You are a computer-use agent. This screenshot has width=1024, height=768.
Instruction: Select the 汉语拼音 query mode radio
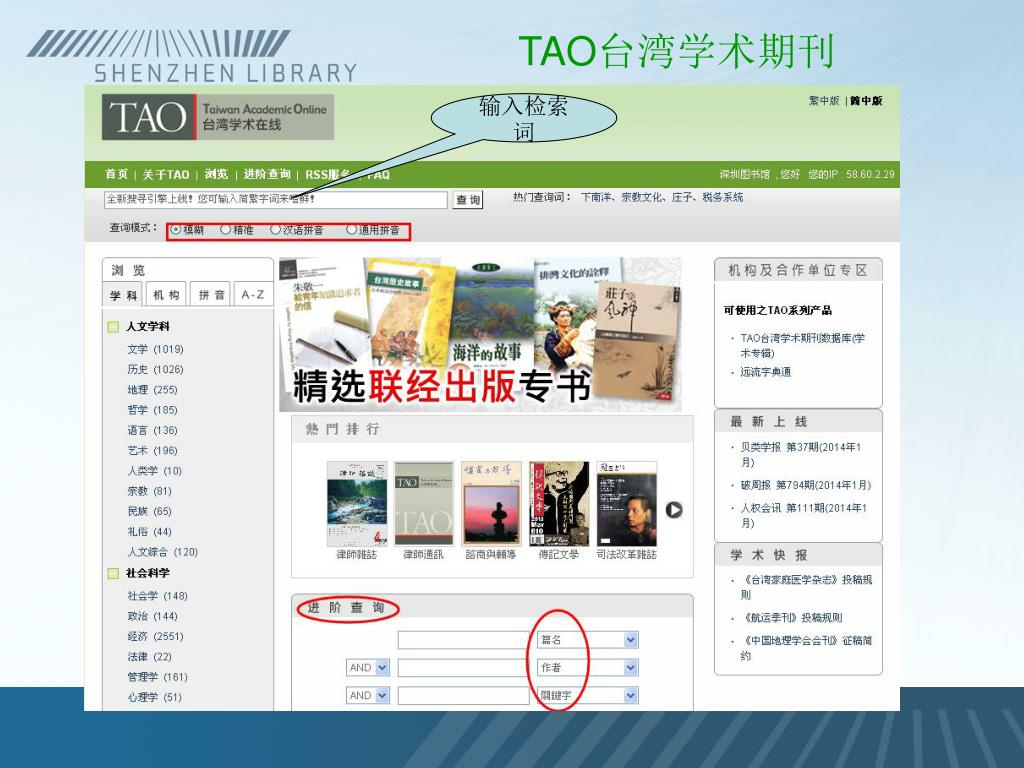(275, 229)
